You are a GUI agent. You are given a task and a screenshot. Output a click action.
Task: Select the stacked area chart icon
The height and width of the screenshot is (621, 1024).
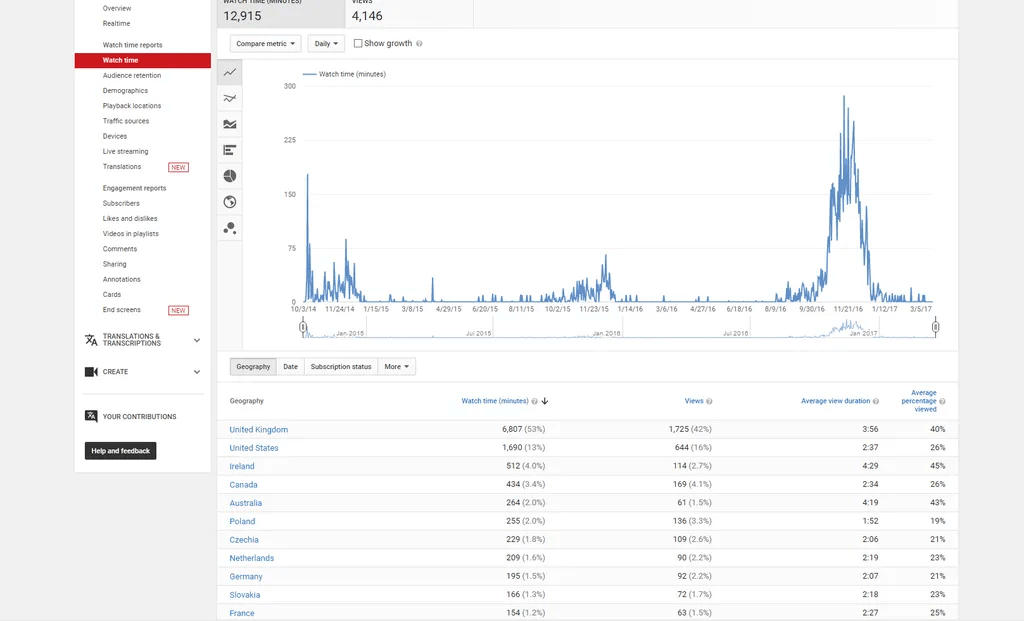230,124
